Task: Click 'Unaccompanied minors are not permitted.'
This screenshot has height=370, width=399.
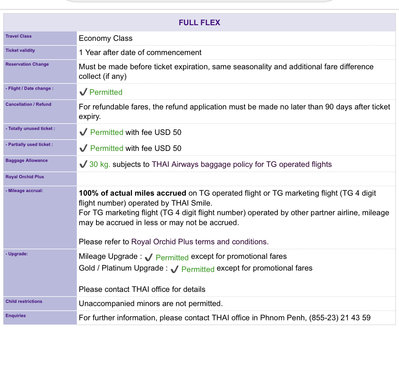Action: click(151, 304)
